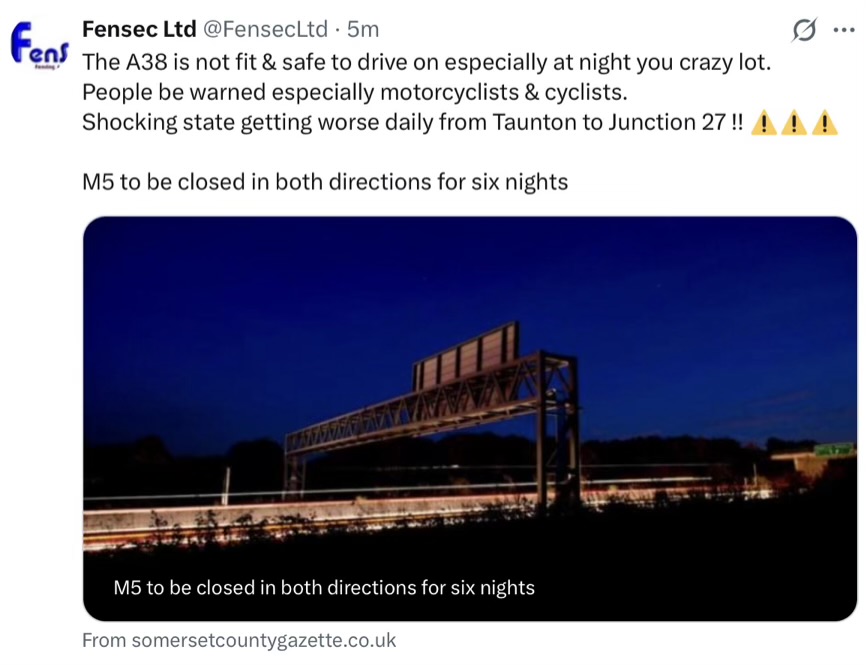Click the first warning triangle emoji
This screenshot has width=867, height=665.
click(x=763, y=123)
